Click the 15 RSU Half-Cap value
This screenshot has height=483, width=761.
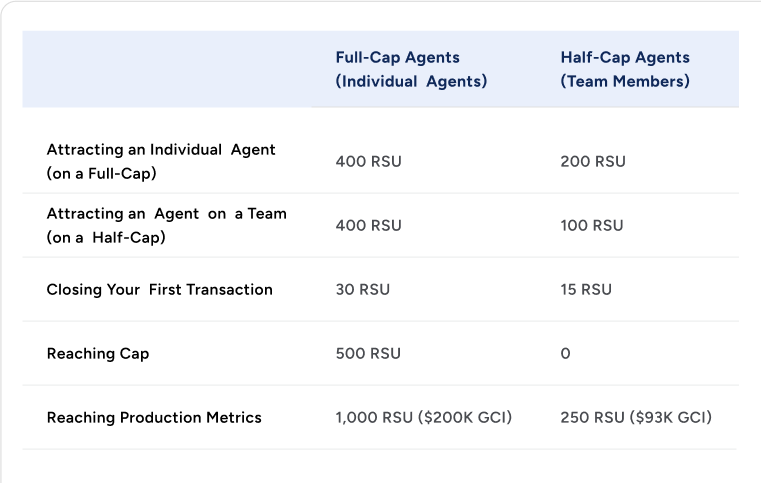coord(586,290)
